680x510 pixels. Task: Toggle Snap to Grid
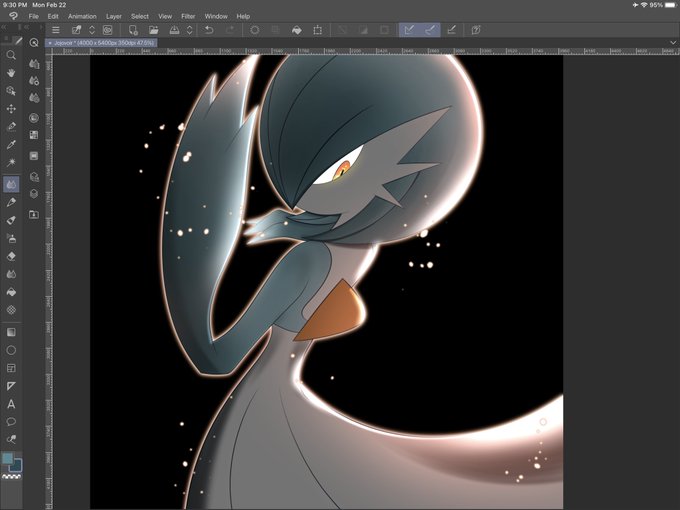[451, 30]
